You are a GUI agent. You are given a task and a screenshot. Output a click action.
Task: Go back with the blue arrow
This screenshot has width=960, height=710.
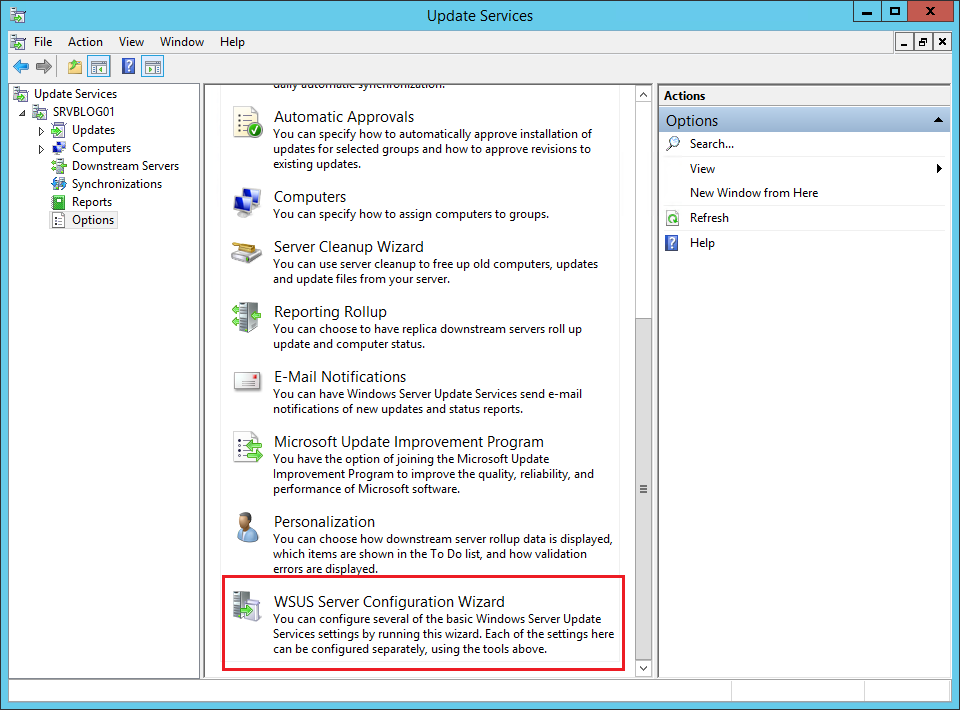(21, 66)
